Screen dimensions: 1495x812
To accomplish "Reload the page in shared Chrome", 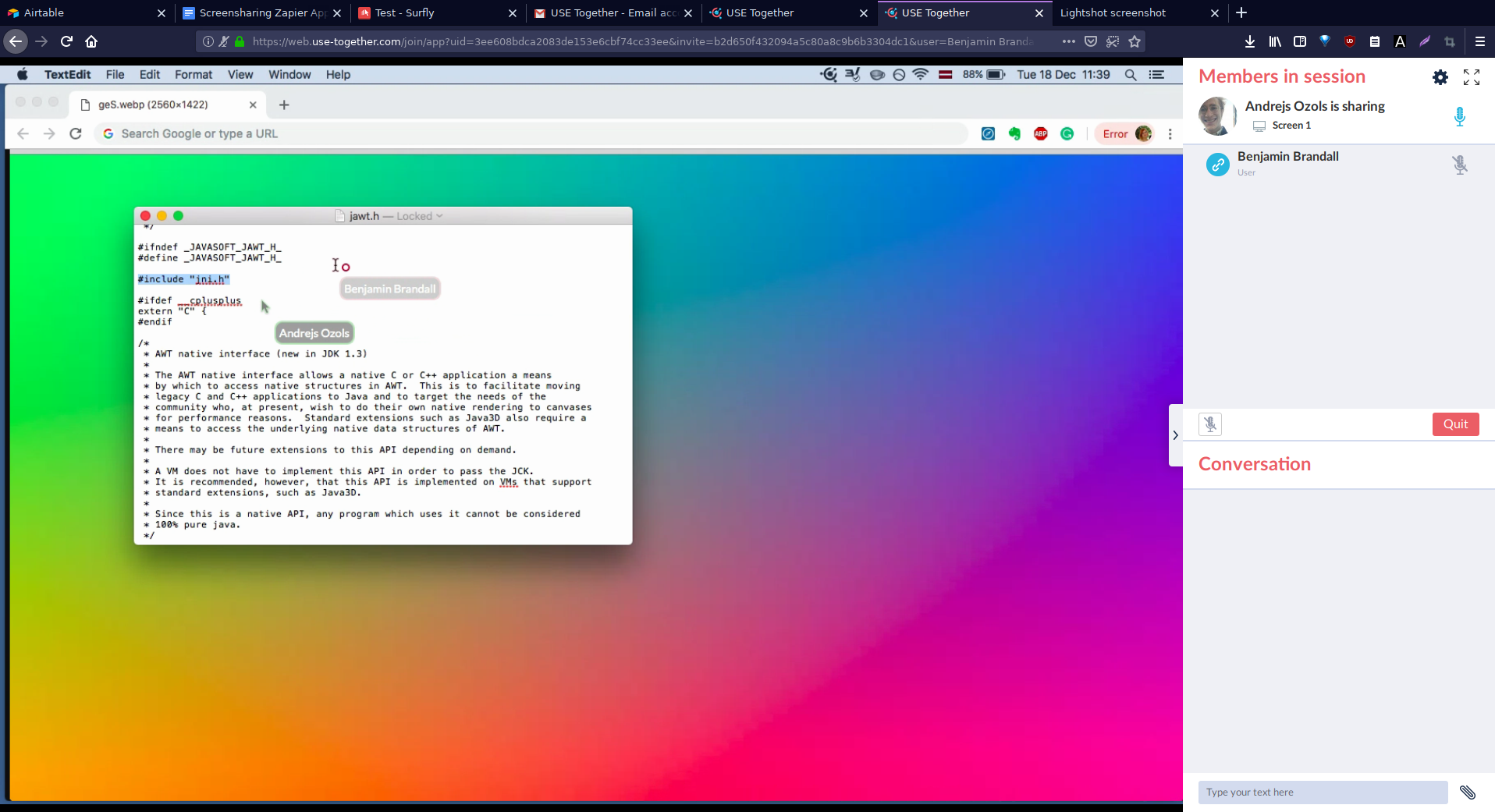I will [76, 134].
